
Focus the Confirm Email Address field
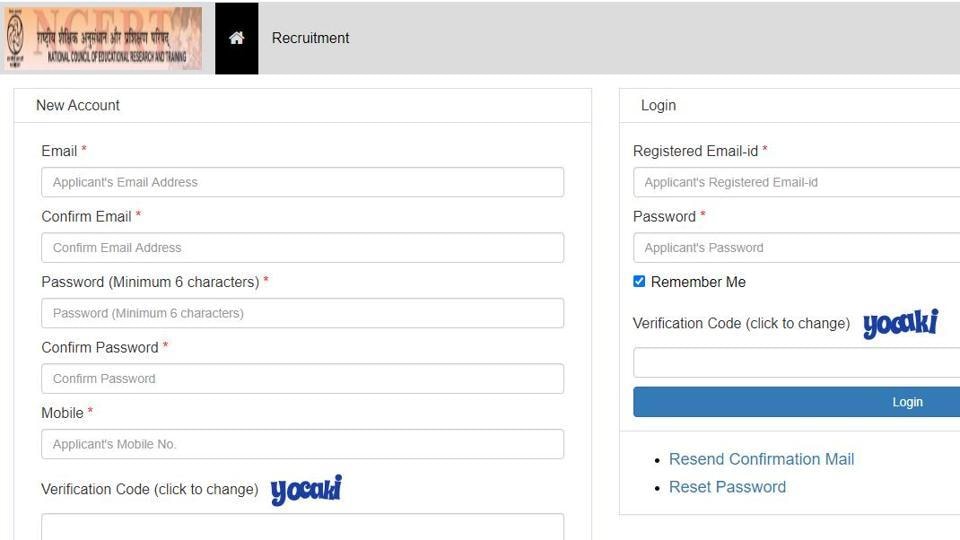[x=302, y=248]
